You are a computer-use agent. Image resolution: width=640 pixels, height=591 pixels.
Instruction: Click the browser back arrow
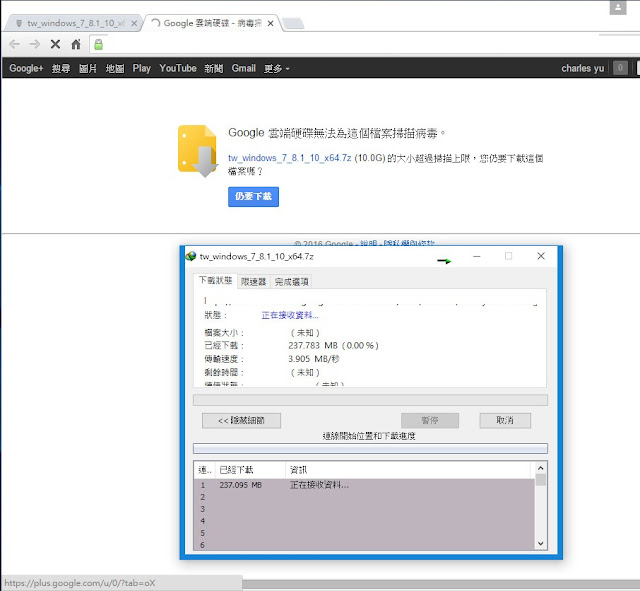14,44
